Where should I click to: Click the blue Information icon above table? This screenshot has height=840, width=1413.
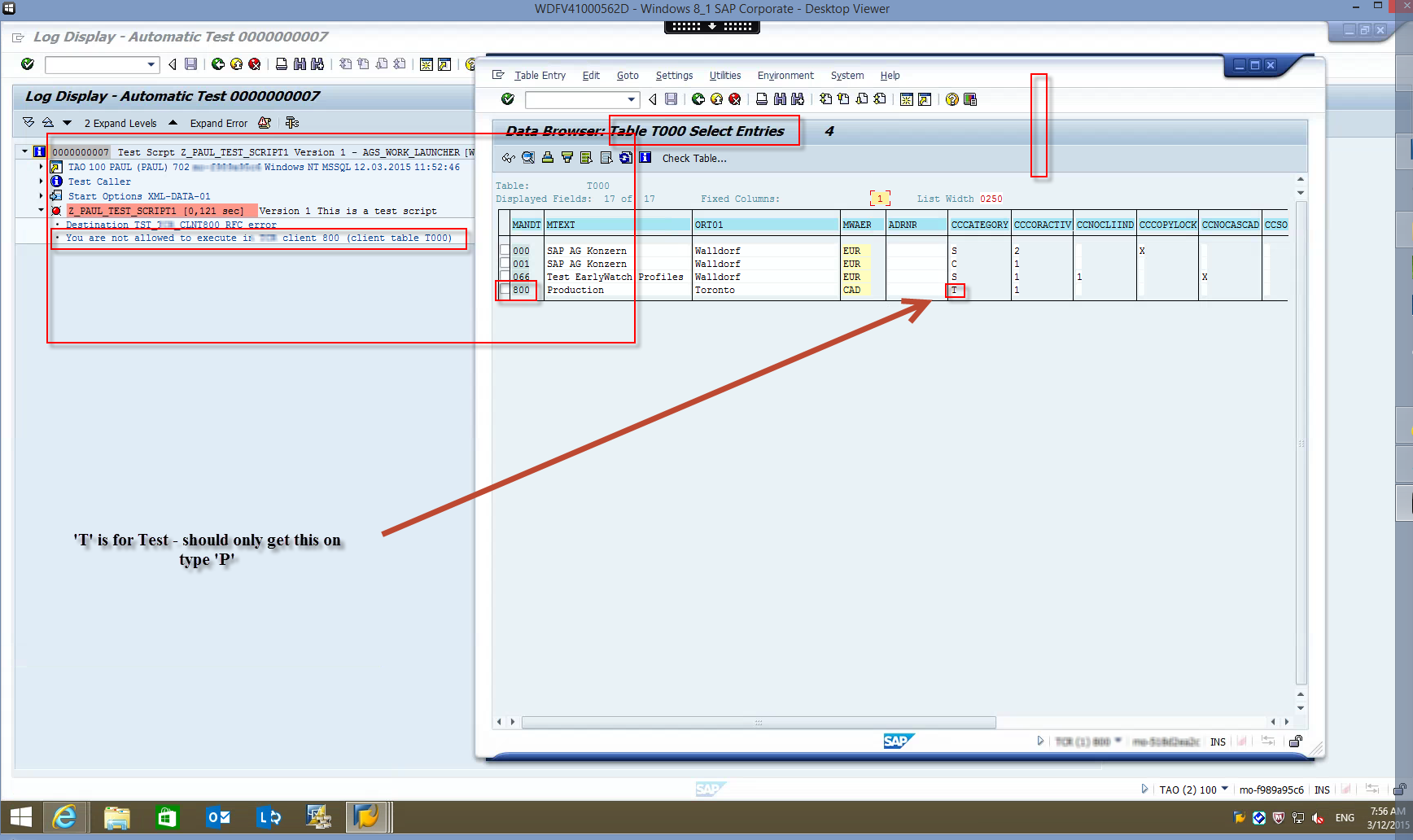click(x=645, y=158)
